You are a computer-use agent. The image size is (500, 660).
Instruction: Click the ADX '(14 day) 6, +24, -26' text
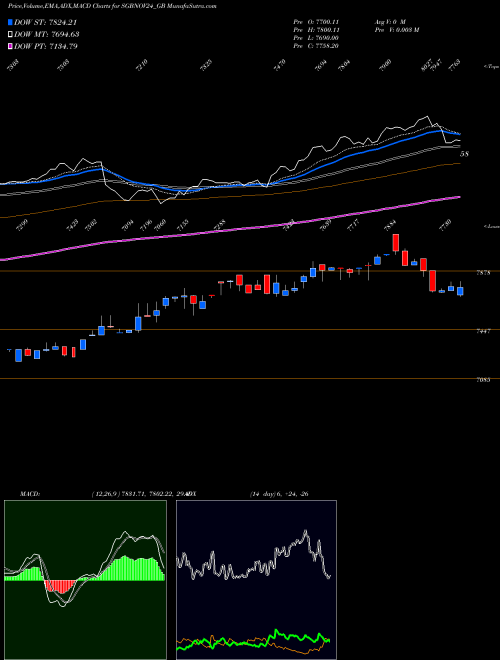point(279,494)
